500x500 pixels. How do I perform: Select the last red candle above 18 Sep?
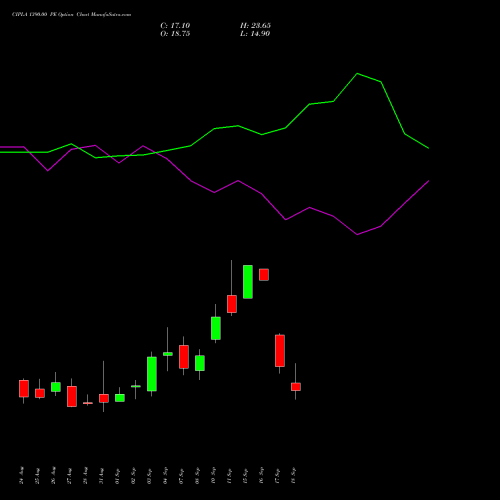click(x=296, y=387)
